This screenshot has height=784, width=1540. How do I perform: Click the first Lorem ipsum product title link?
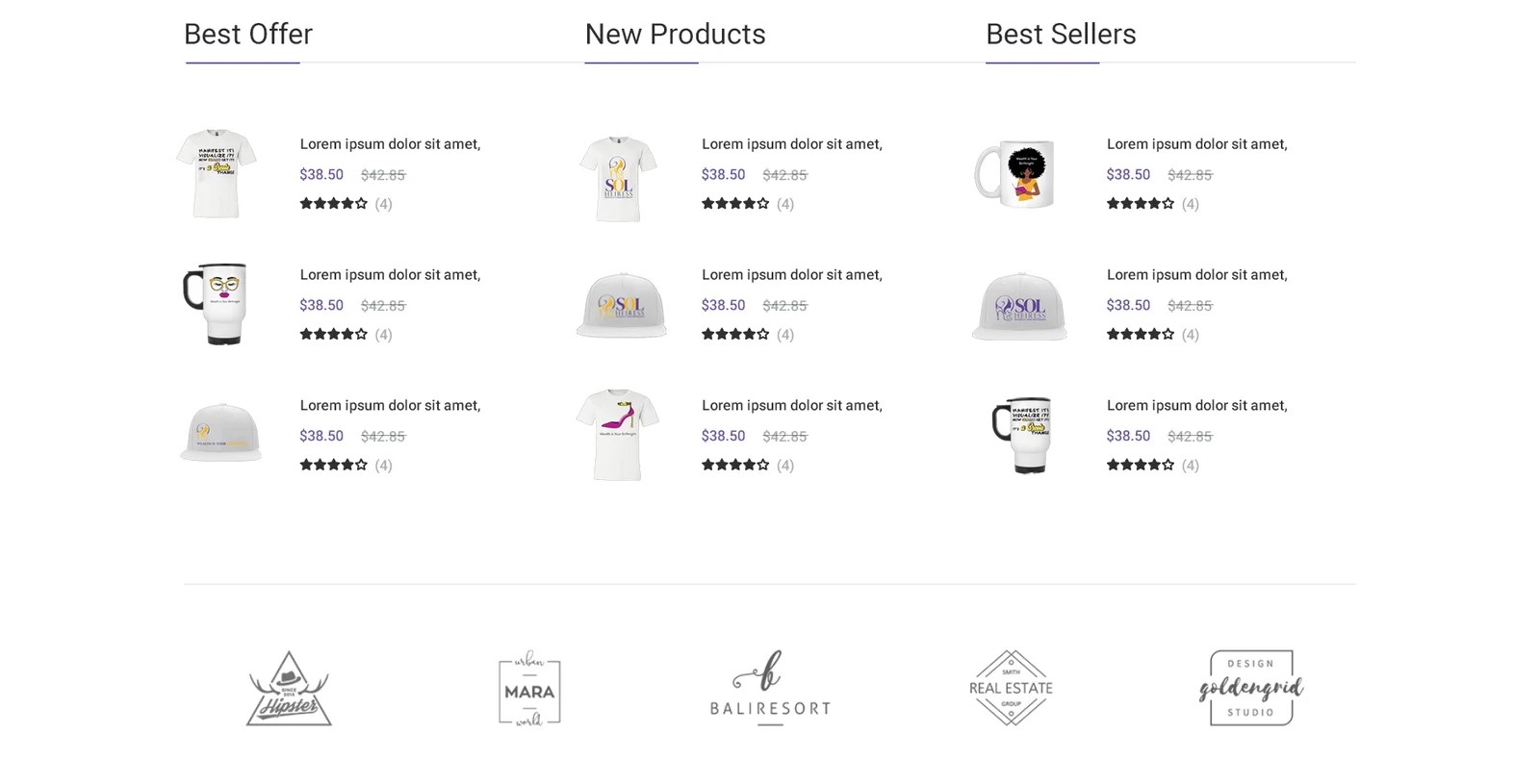pyautogui.click(x=389, y=143)
